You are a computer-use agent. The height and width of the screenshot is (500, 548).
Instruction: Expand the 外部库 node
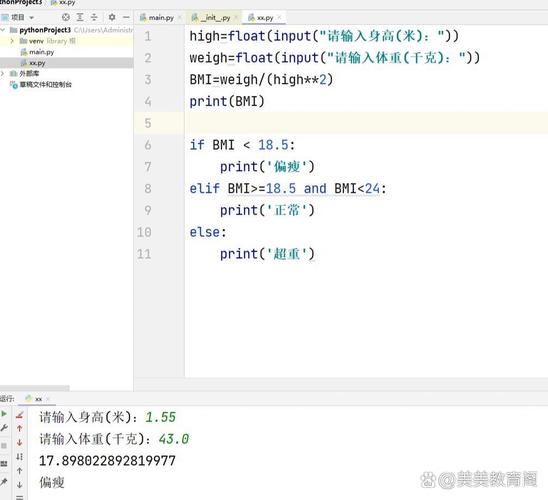(x=3, y=73)
